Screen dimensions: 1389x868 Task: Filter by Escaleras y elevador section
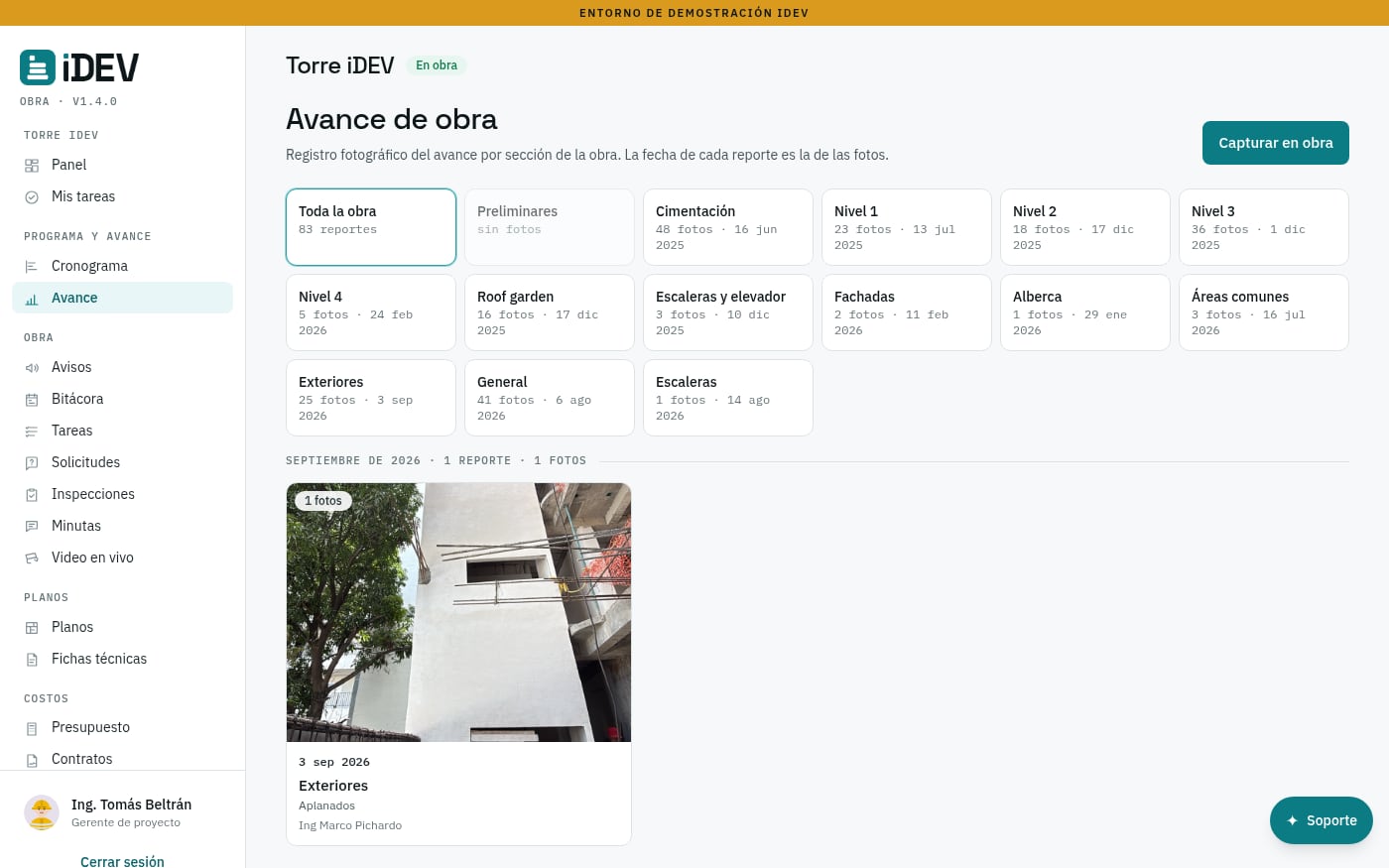(728, 312)
